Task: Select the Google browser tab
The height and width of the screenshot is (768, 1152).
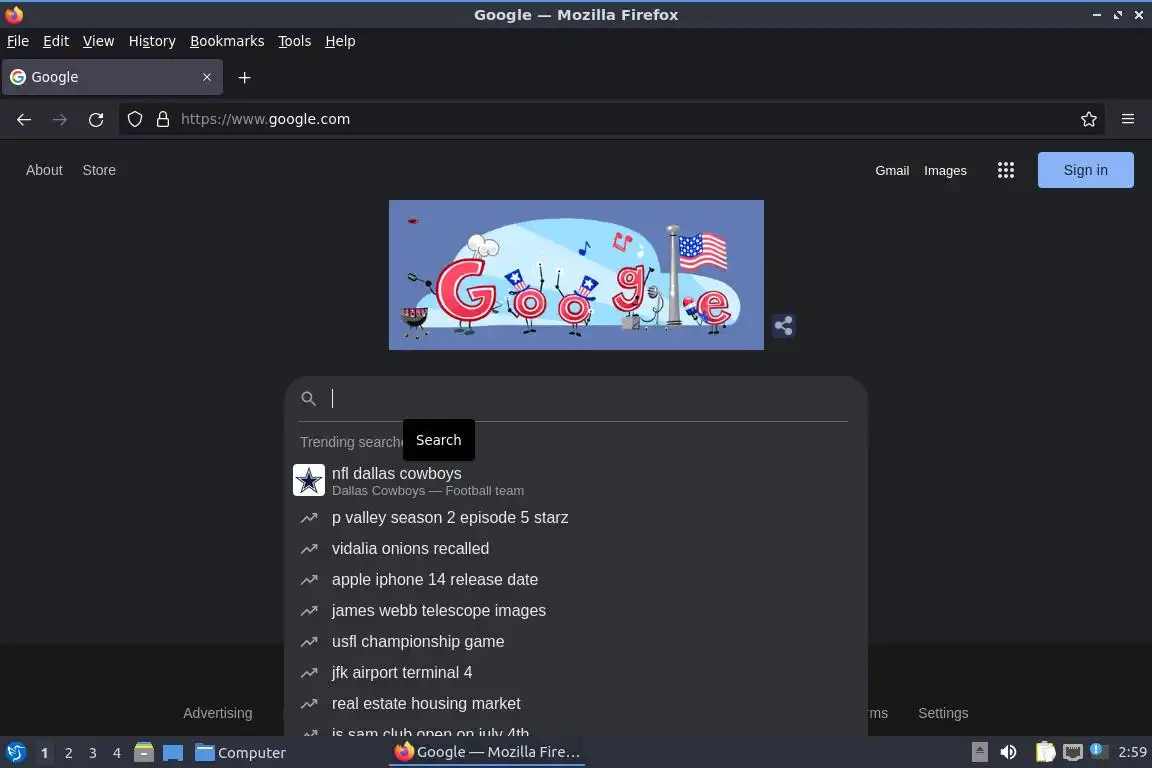Action: tap(112, 77)
